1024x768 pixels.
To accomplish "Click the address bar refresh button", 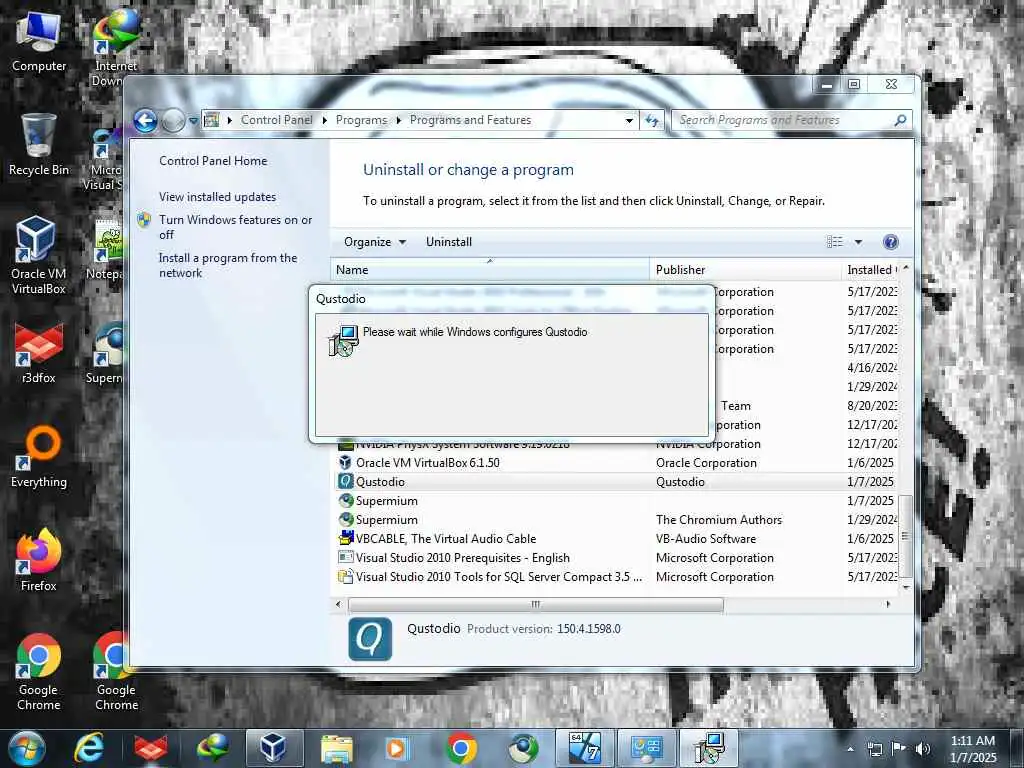I will (x=652, y=121).
